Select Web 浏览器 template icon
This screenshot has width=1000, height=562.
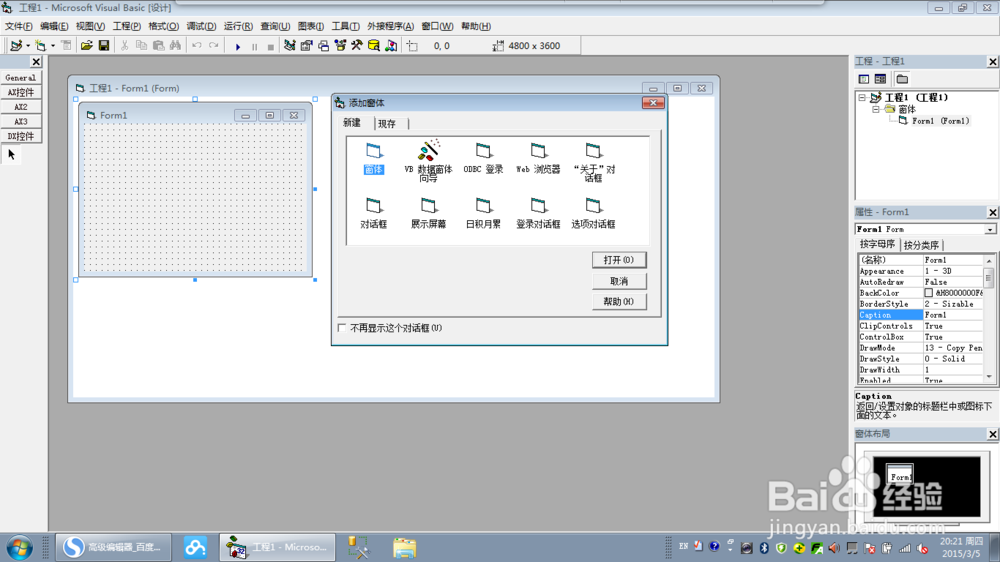[x=538, y=159]
